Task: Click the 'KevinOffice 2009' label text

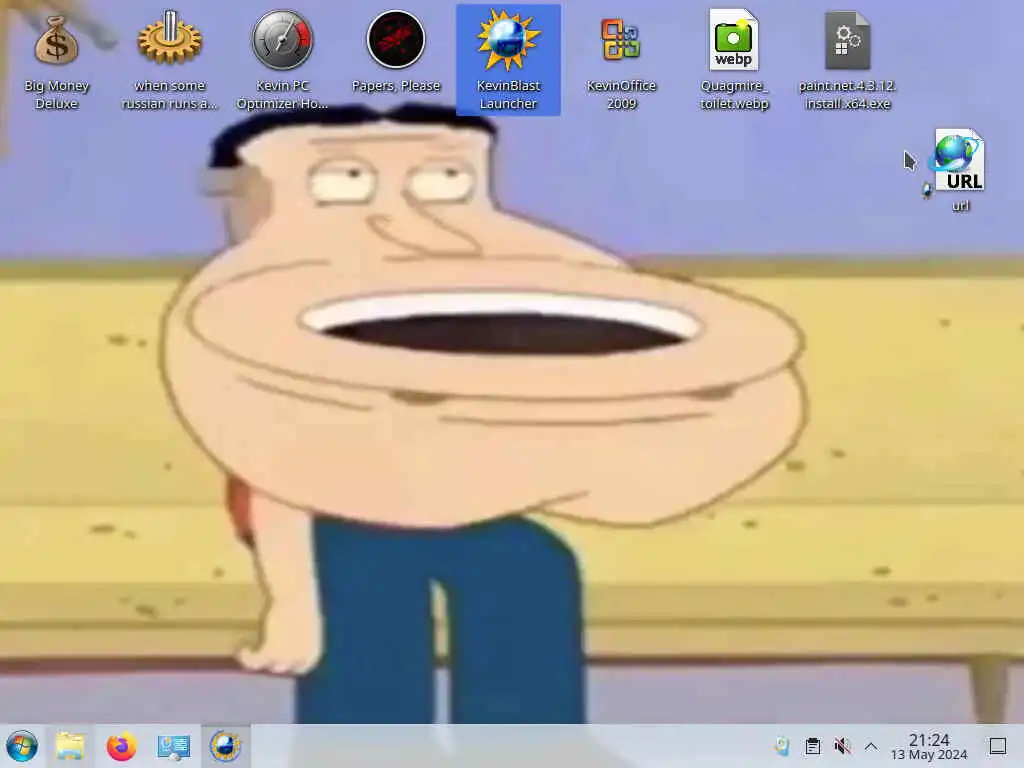Action: pos(621,95)
